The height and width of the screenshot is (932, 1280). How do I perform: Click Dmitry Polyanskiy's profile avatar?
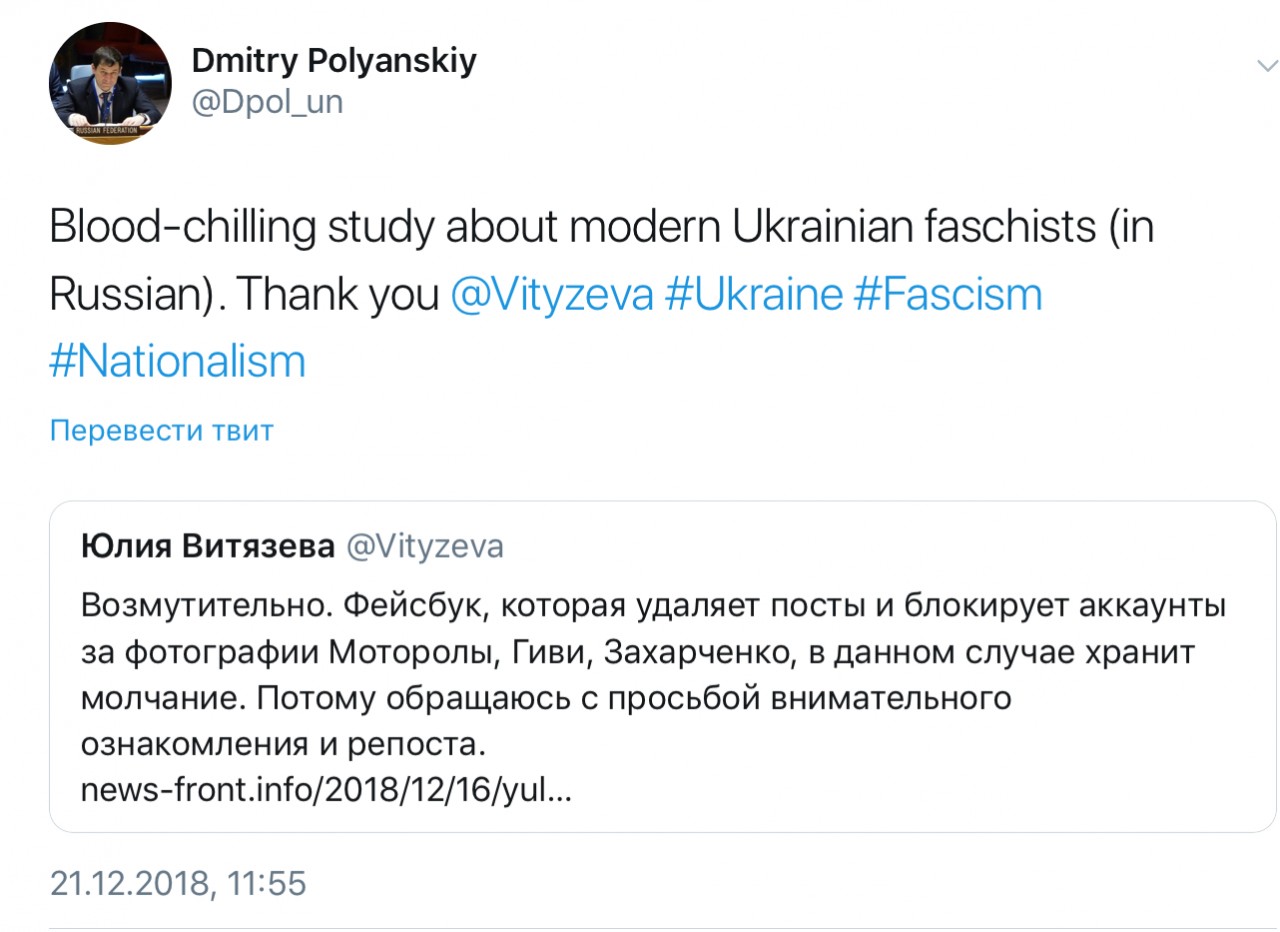tap(110, 83)
